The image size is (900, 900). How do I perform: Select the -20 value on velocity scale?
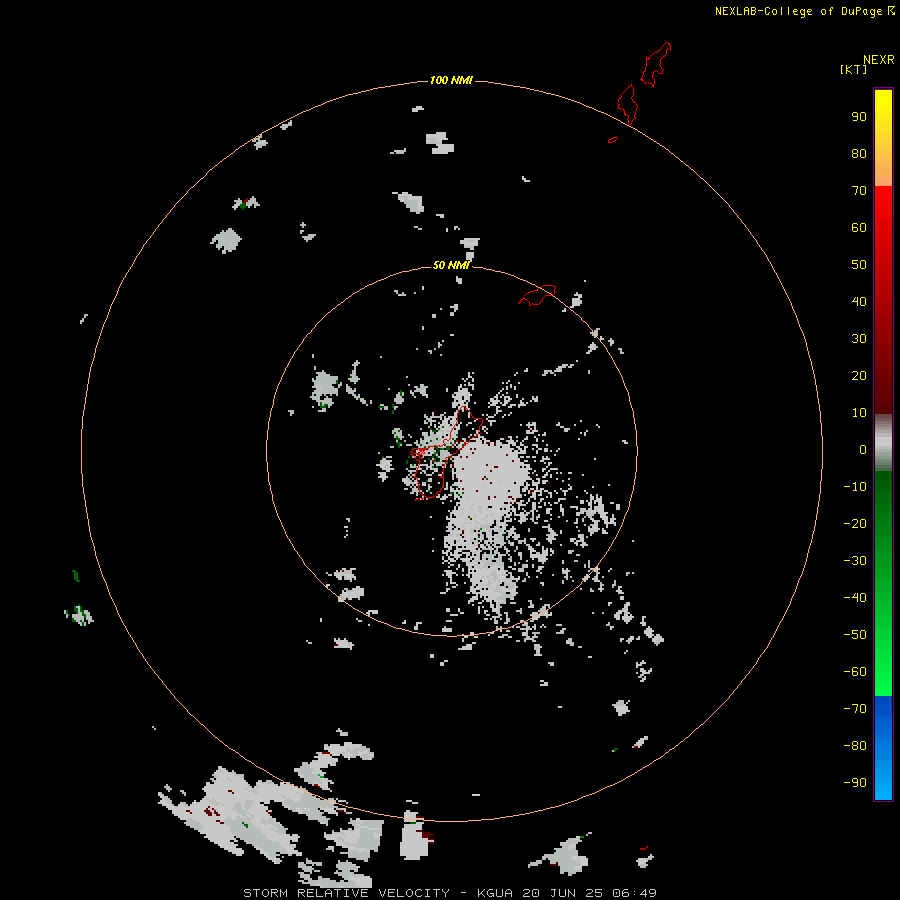tap(855, 523)
